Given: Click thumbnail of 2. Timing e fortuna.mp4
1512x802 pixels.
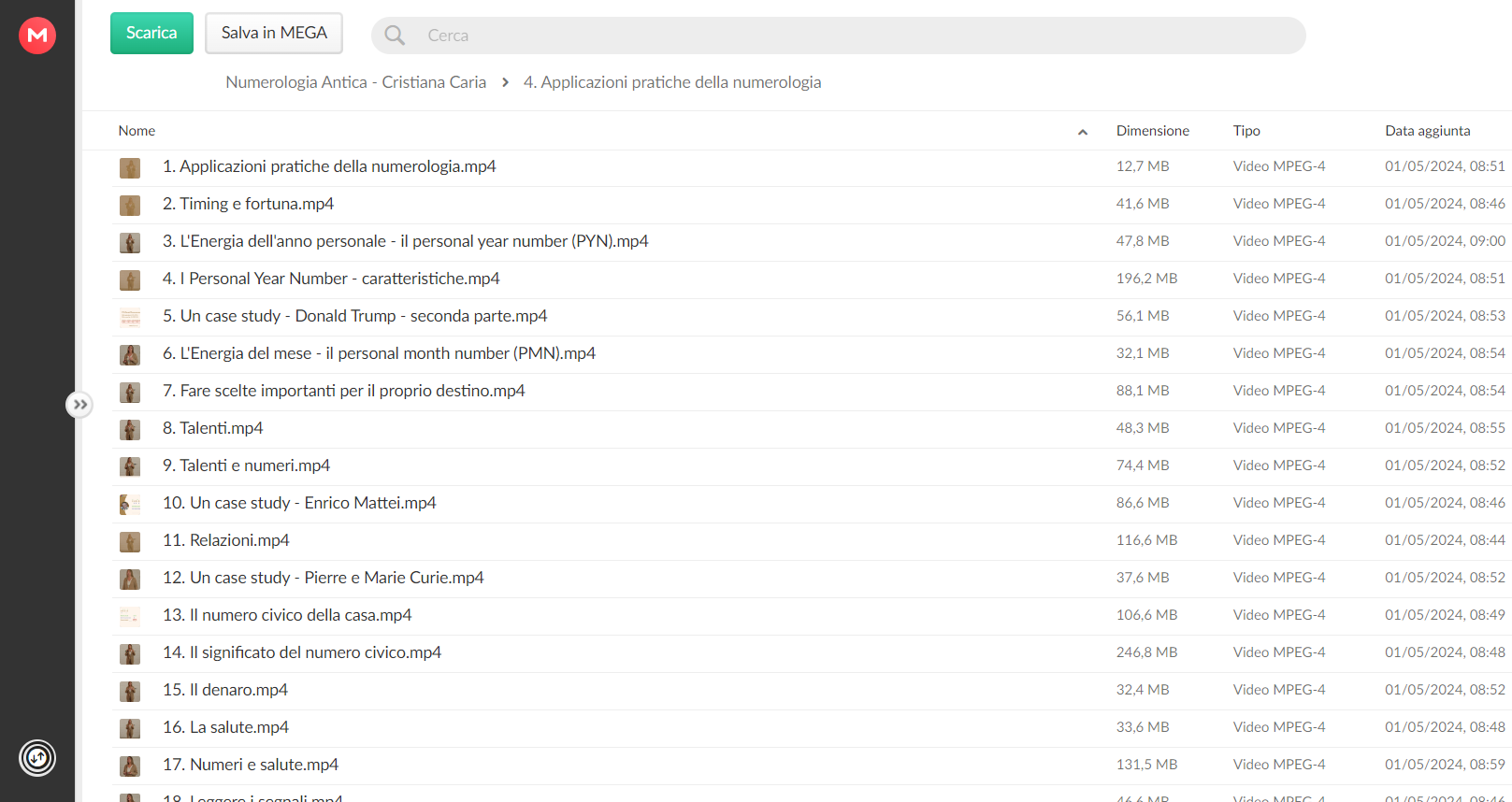Looking at the screenshot, I should 130,205.
